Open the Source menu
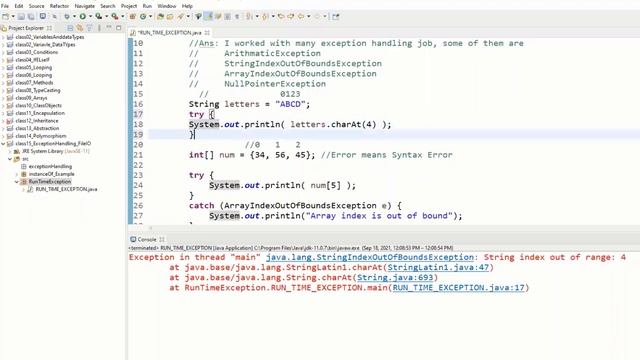The image size is (640, 360). [x=36, y=6]
